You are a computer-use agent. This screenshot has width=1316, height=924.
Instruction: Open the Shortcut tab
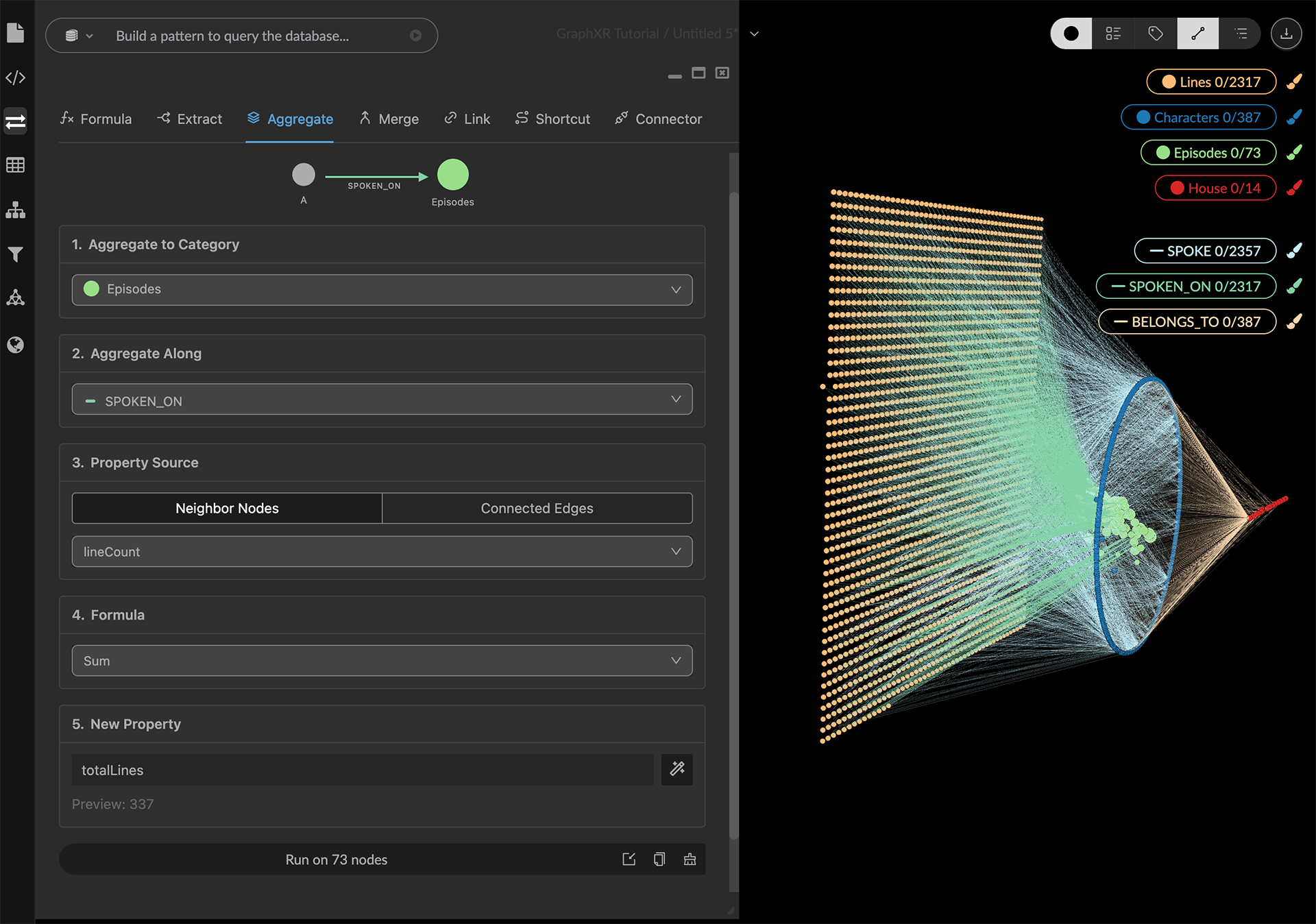(x=552, y=119)
